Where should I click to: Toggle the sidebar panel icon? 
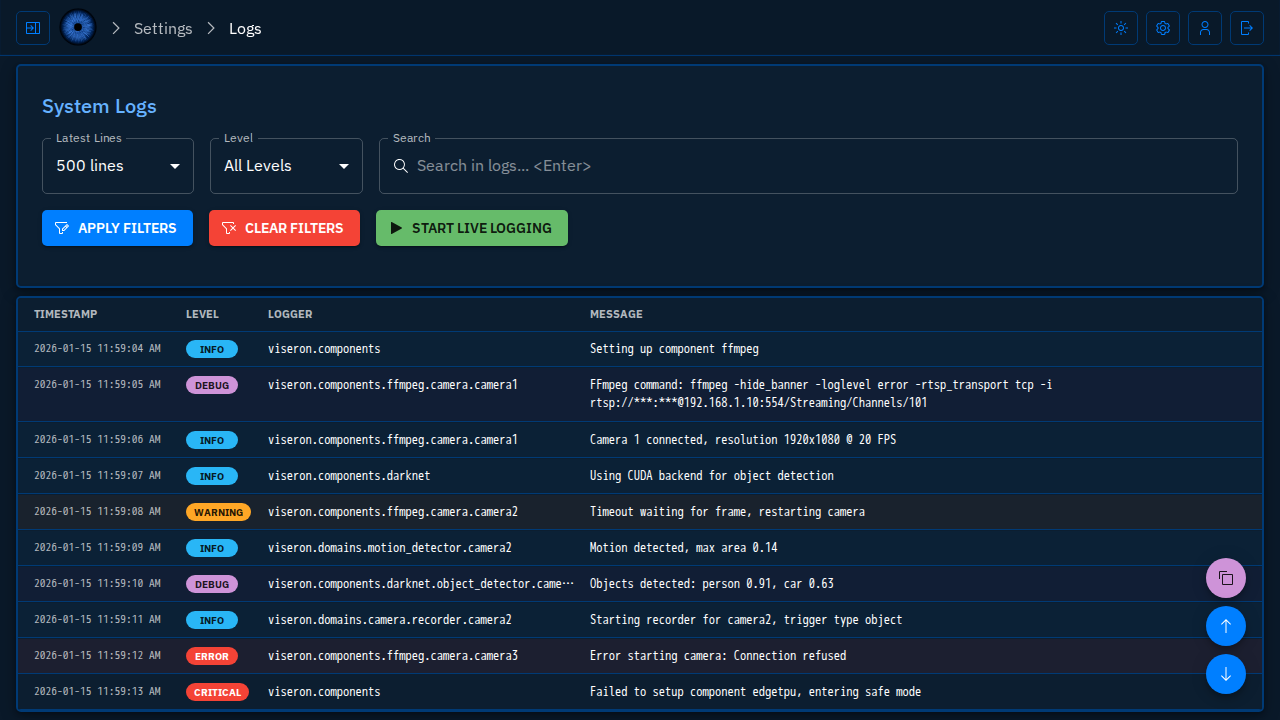(33, 28)
